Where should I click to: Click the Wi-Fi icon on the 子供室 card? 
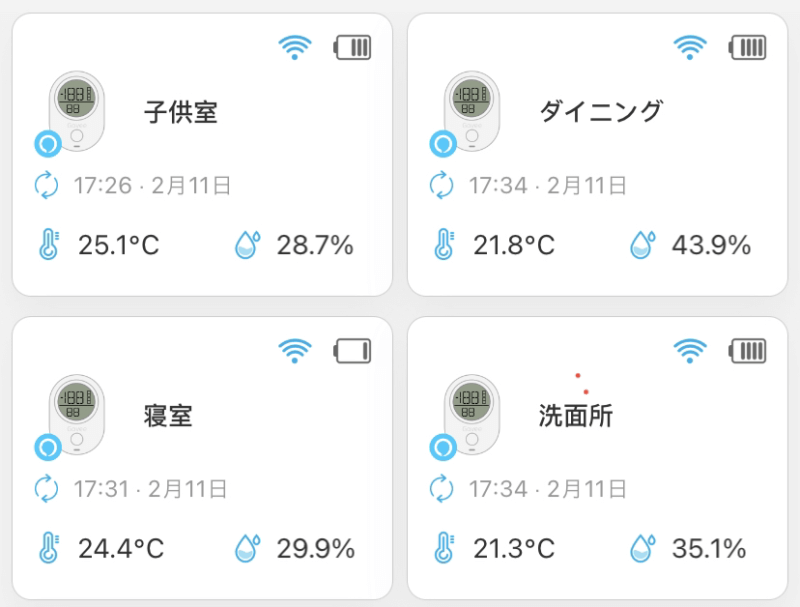pyautogui.click(x=295, y=47)
